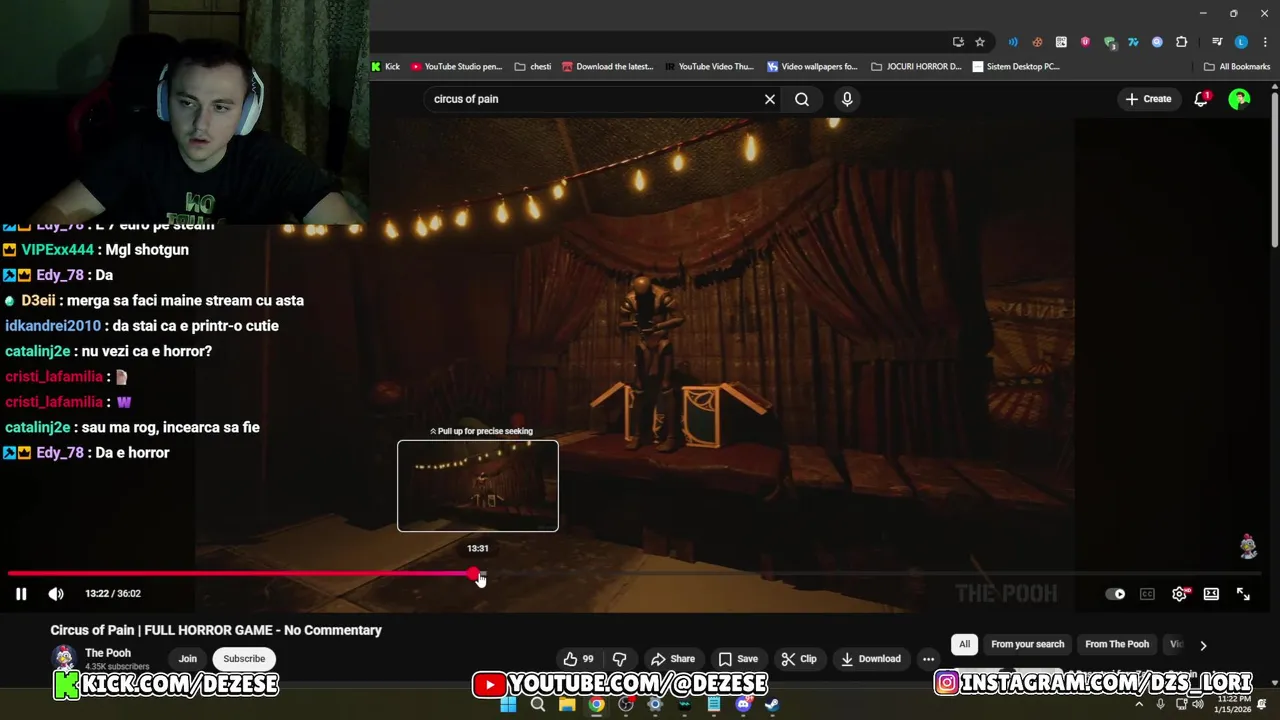
Task: Bookmark this page with the star icon
Action: [980, 42]
